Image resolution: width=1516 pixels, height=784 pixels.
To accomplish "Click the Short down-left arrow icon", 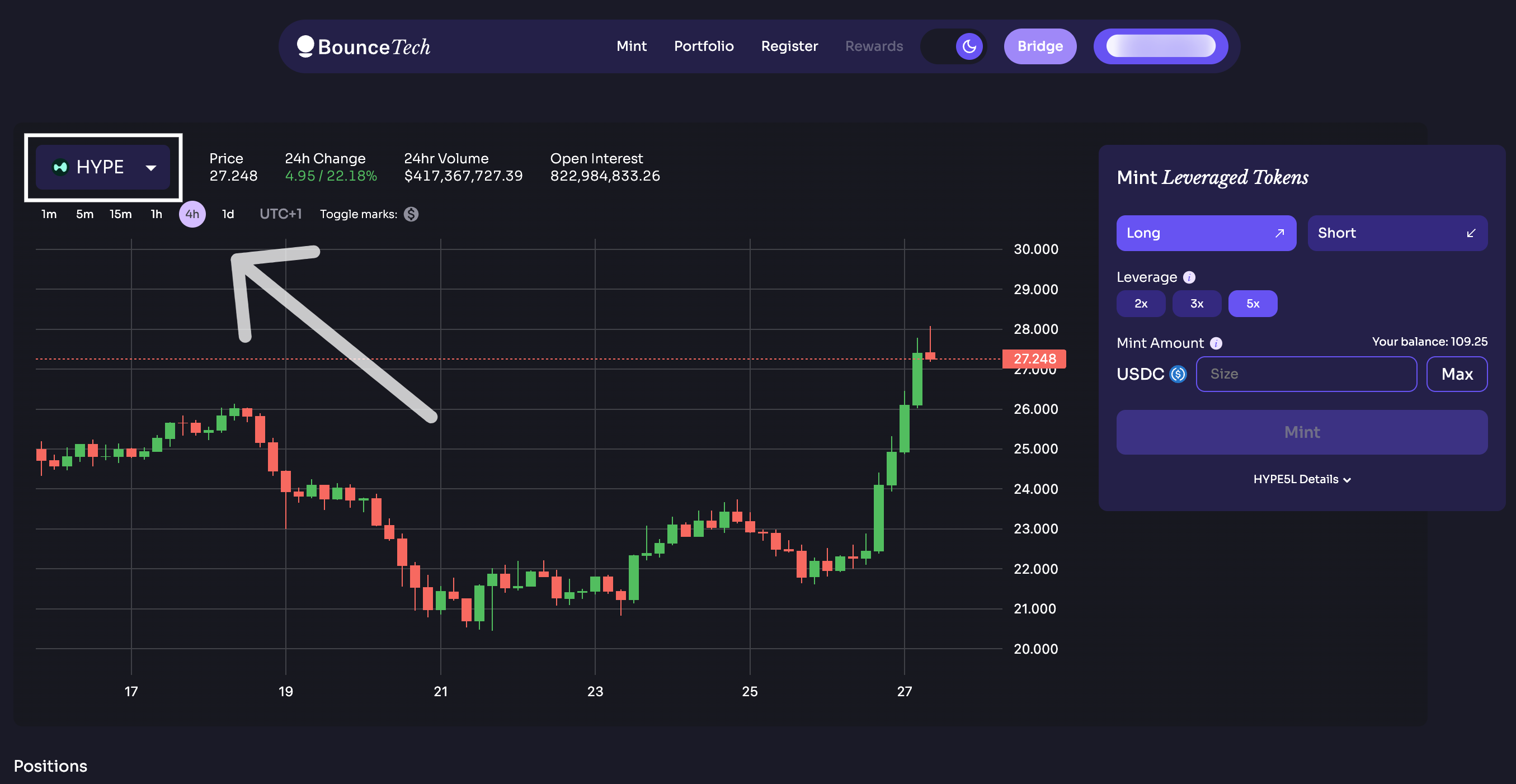I will pyautogui.click(x=1471, y=234).
